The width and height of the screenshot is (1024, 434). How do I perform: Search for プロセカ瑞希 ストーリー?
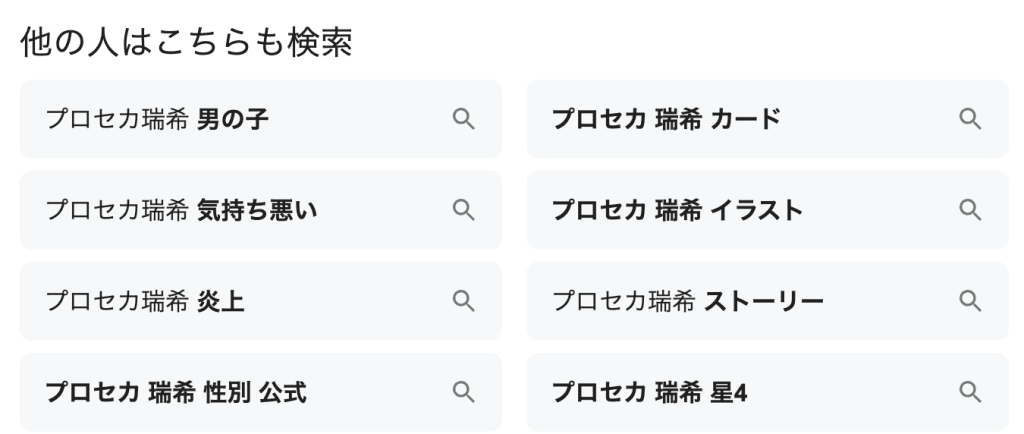767,301
